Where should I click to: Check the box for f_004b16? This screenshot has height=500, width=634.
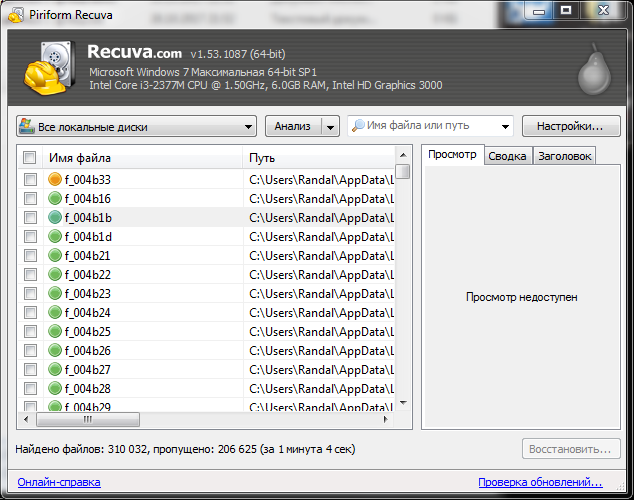tap(30, 198)
